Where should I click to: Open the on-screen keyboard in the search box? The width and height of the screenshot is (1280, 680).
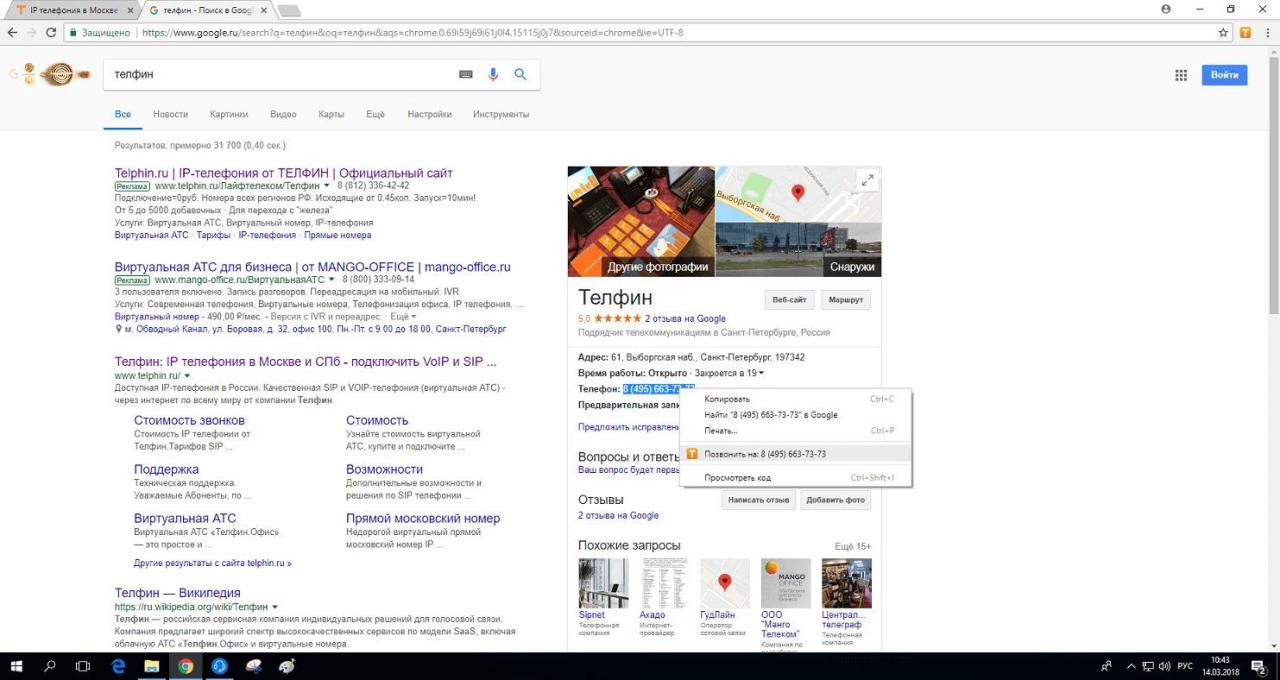coord(465,74)
